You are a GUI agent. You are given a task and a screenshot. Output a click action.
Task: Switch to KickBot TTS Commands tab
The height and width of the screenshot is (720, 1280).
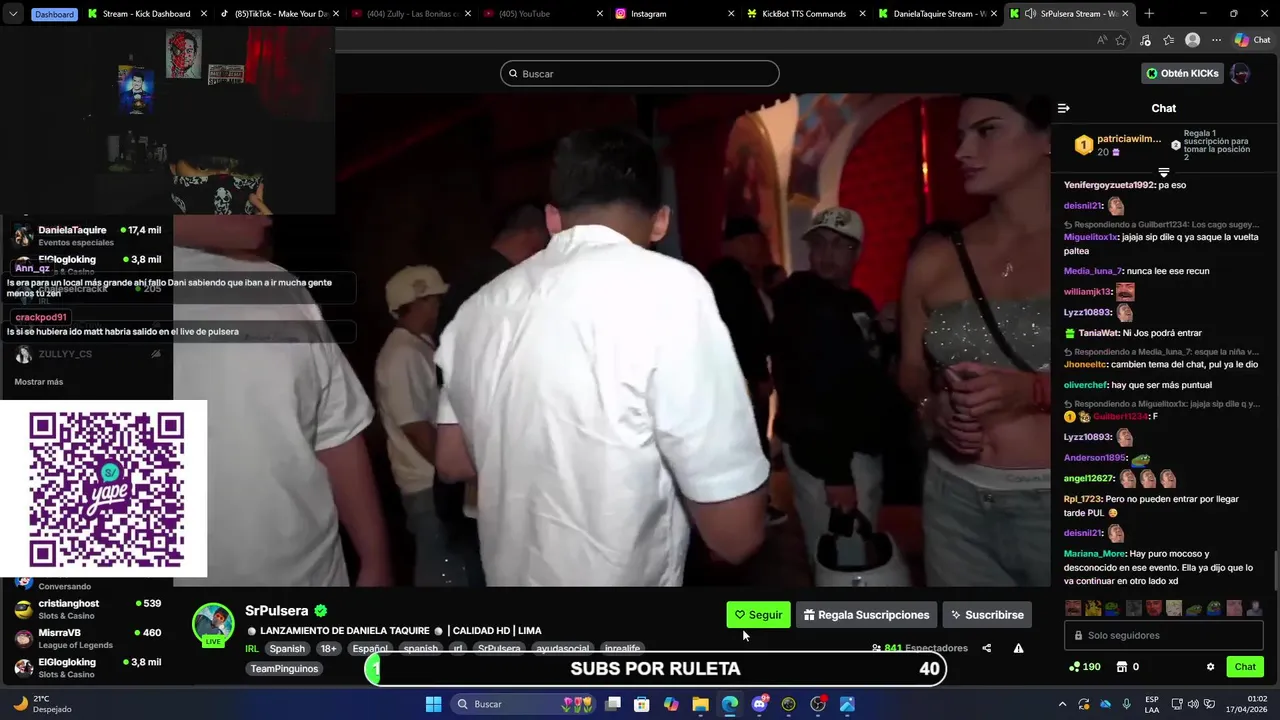[807, 14]
